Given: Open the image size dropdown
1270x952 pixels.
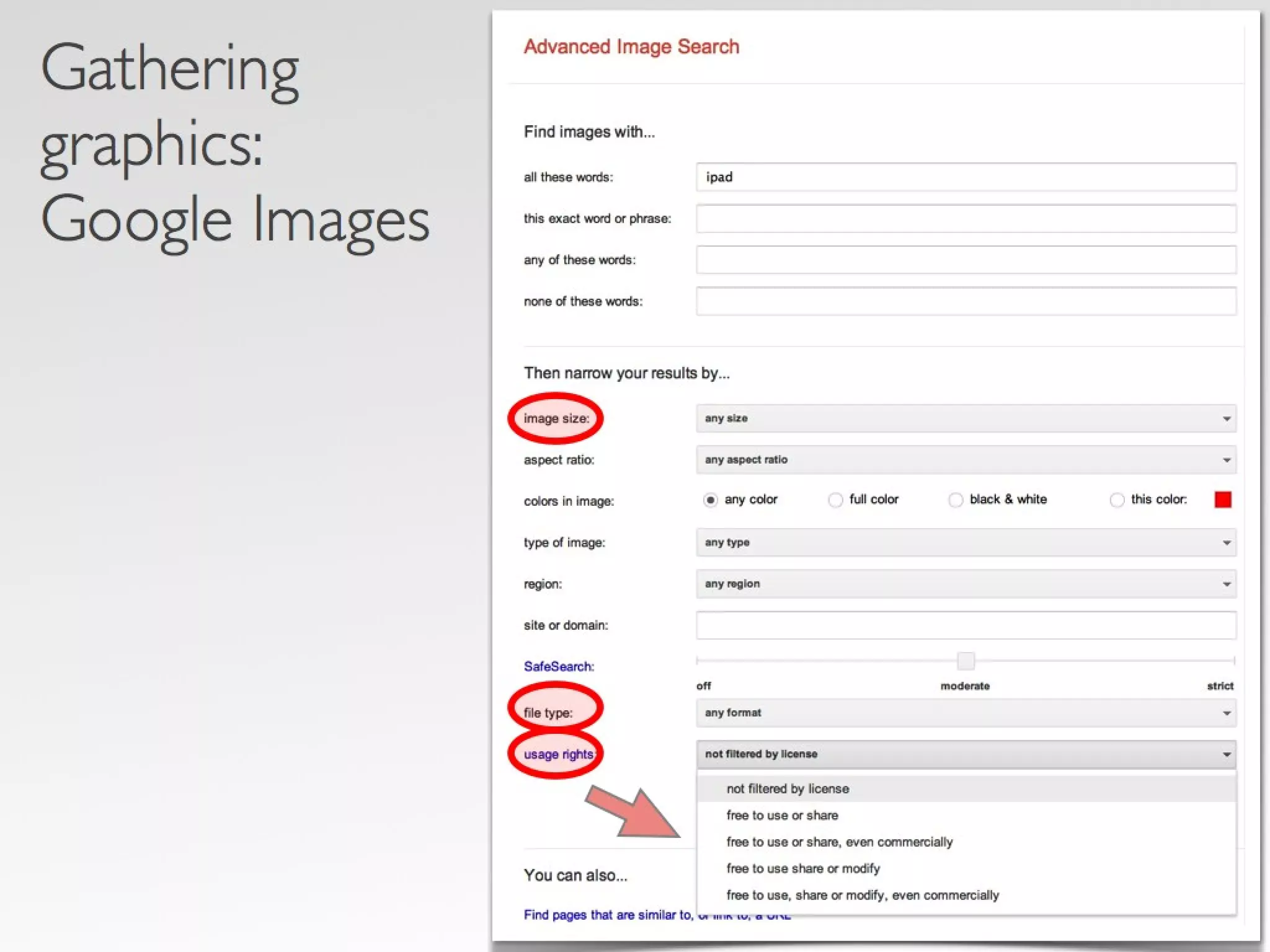Looking at the screenshot, I should (966, 418).
